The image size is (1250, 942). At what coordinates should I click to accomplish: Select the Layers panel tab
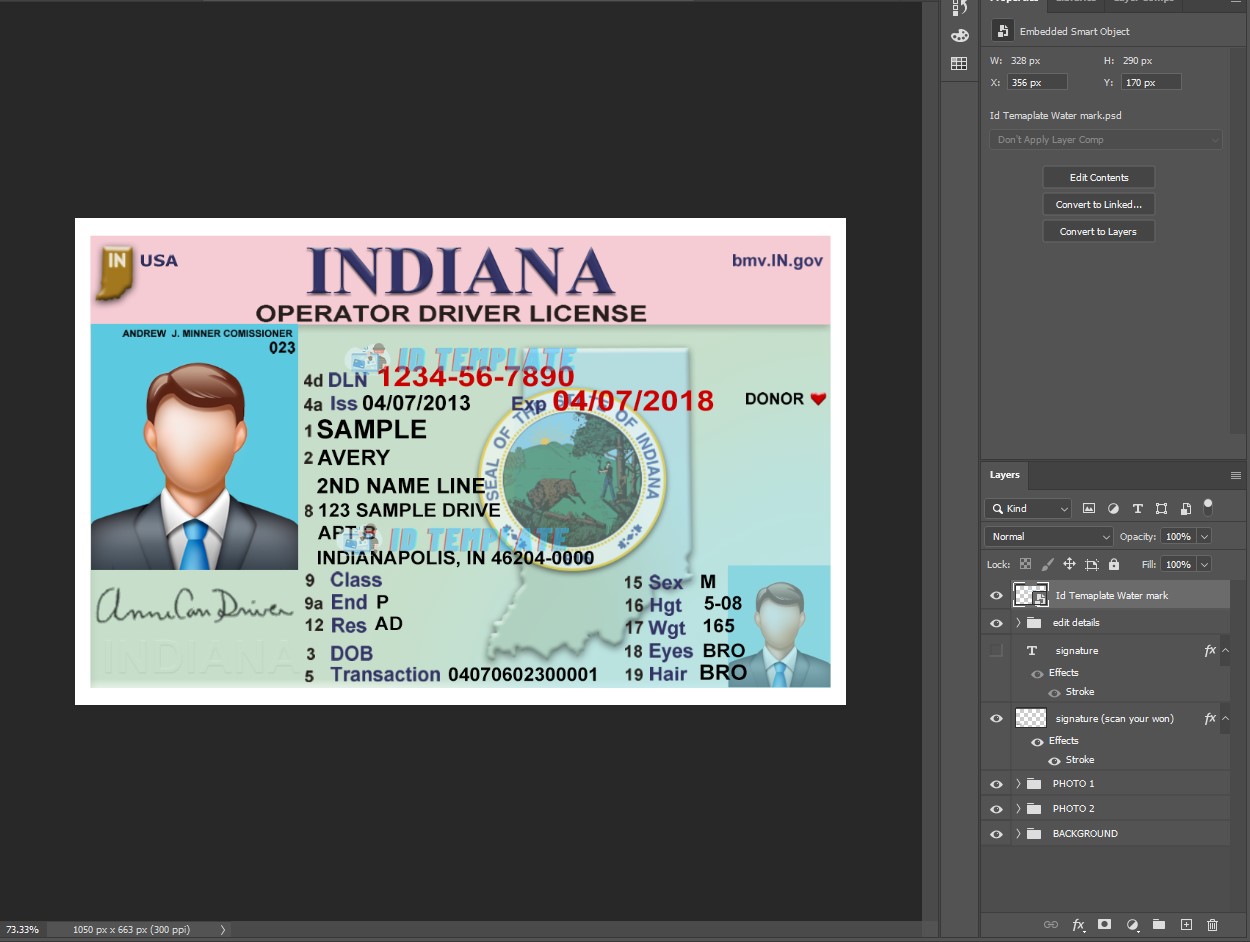[1005, 475]
